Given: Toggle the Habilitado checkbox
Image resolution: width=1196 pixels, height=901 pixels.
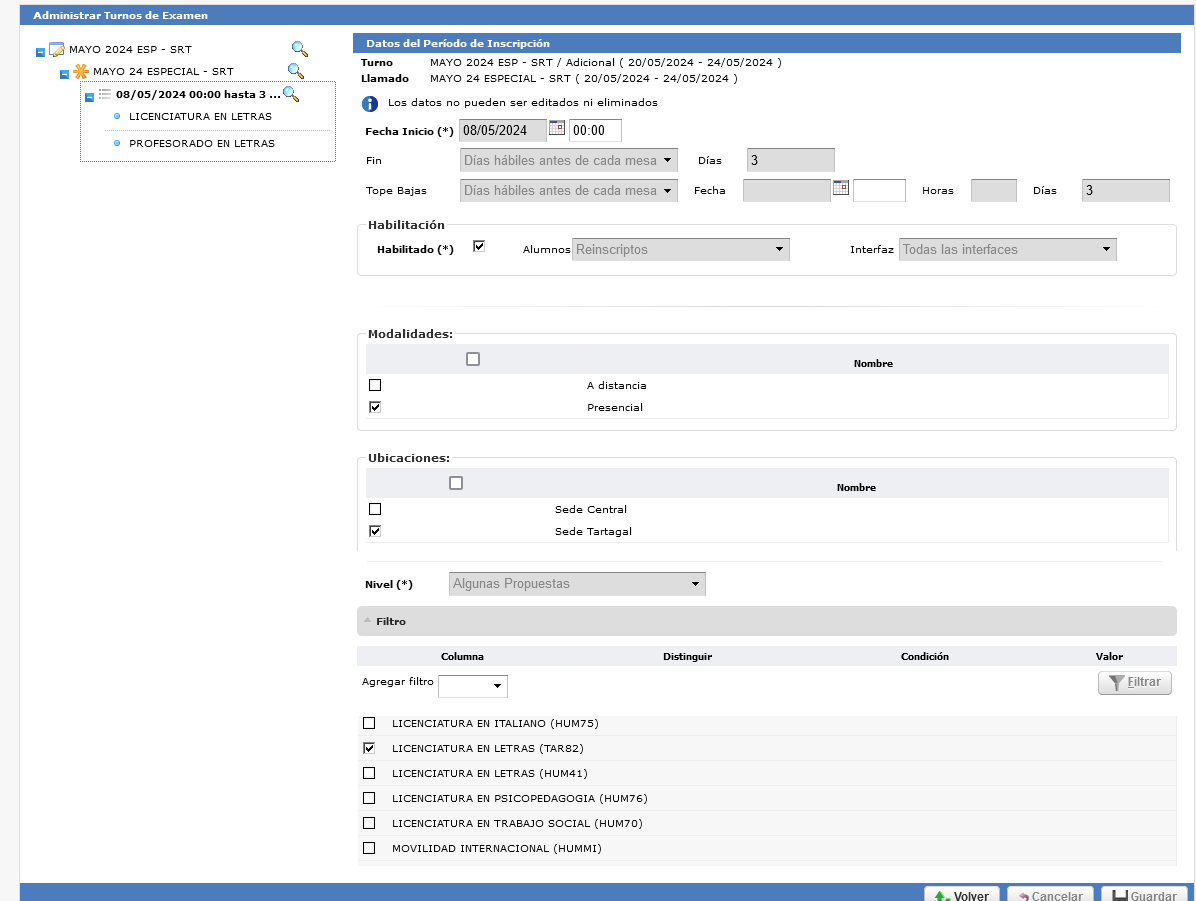Looking at the screenshot, I should coord(479,247).
